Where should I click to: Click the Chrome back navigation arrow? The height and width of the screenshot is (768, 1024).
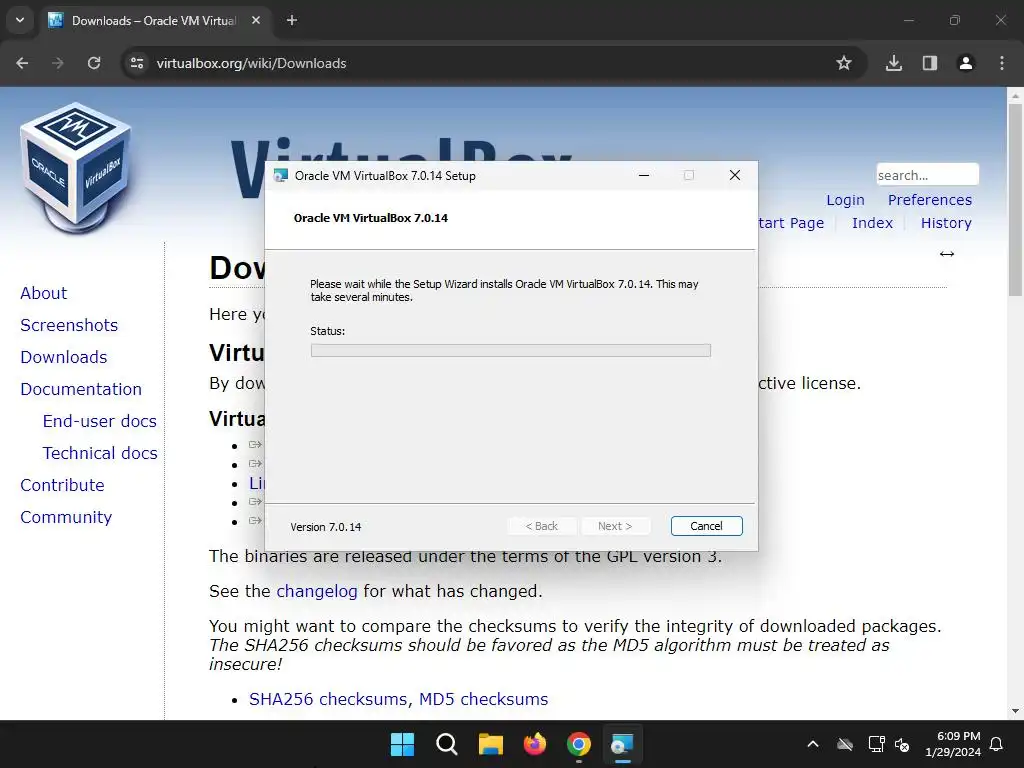22,63
